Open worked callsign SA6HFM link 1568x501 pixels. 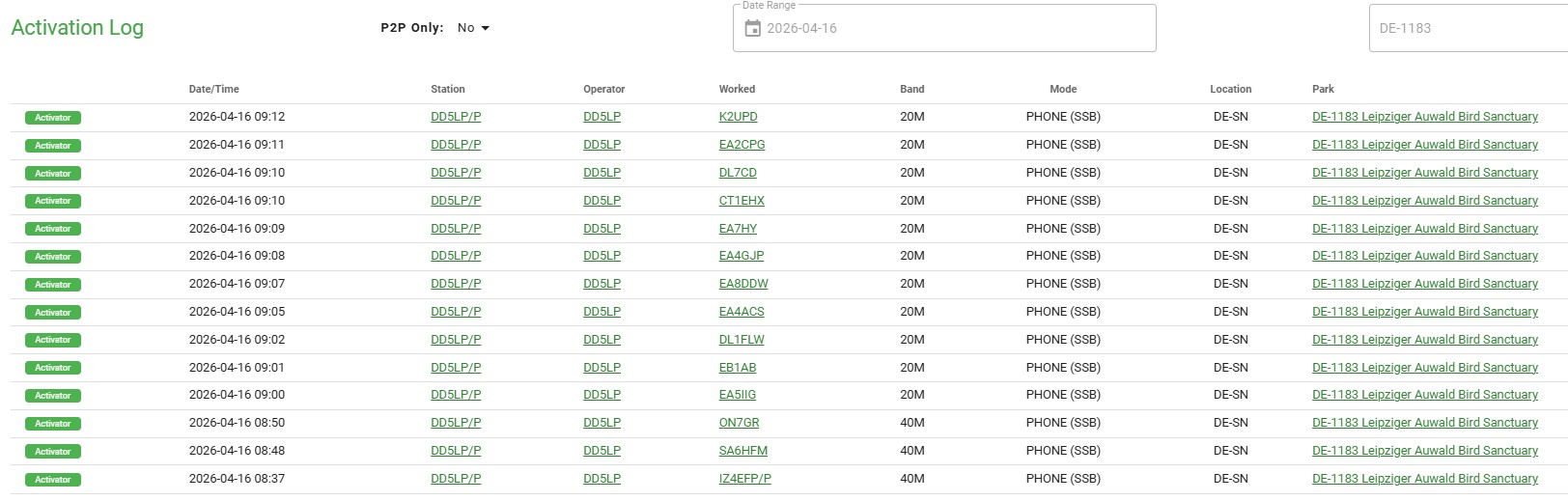point(742,451)
